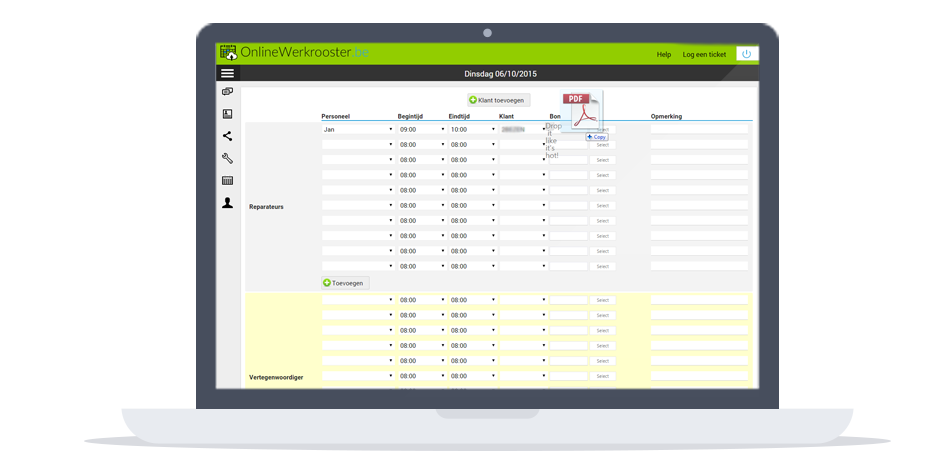Click the power logout icon

[746, 54]
